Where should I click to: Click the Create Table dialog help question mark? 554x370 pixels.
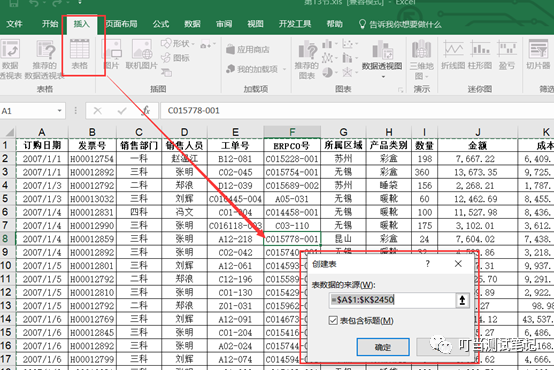click(428, 264)
